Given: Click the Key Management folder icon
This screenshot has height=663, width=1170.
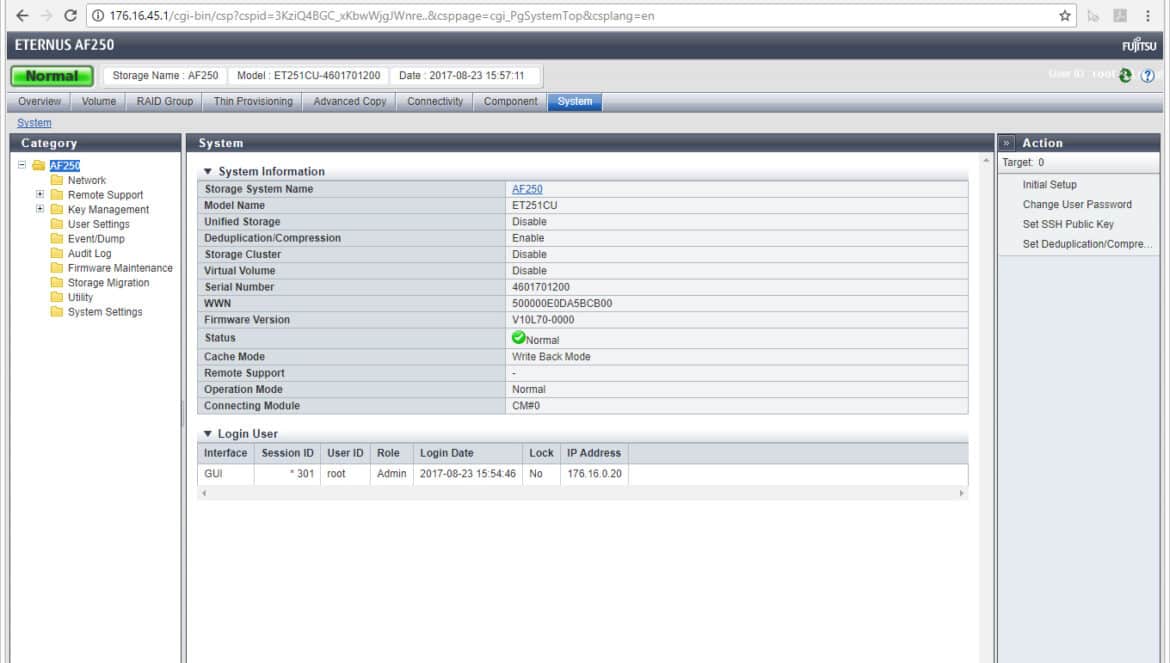Looking at the screenshot, I should tap(57, 210).
